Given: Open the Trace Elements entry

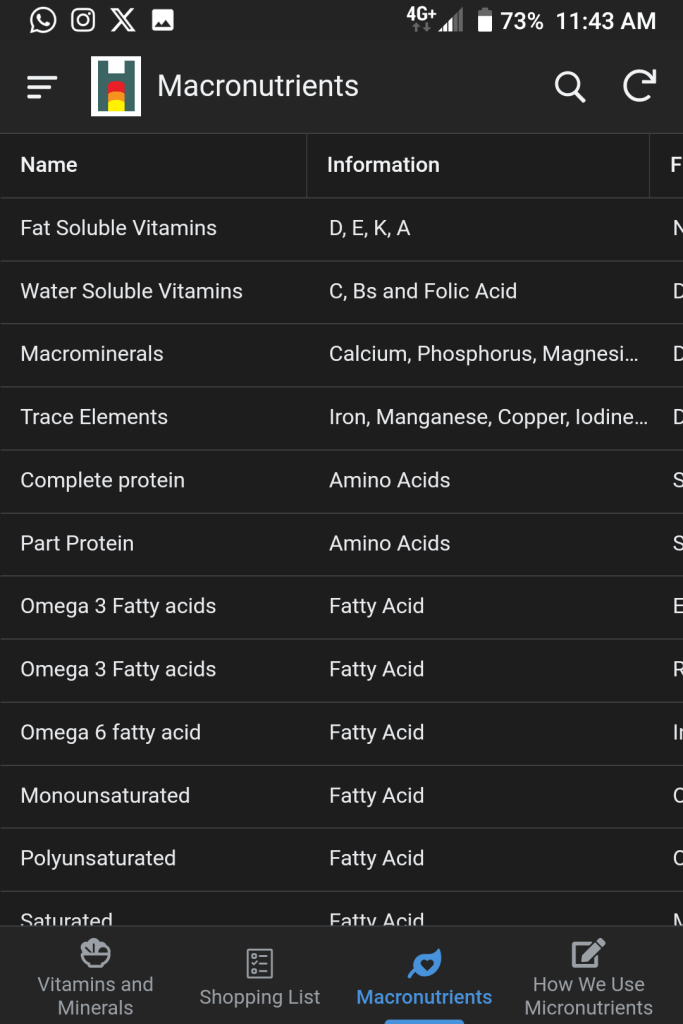Looking at the screenshot, I should [94, 417].
